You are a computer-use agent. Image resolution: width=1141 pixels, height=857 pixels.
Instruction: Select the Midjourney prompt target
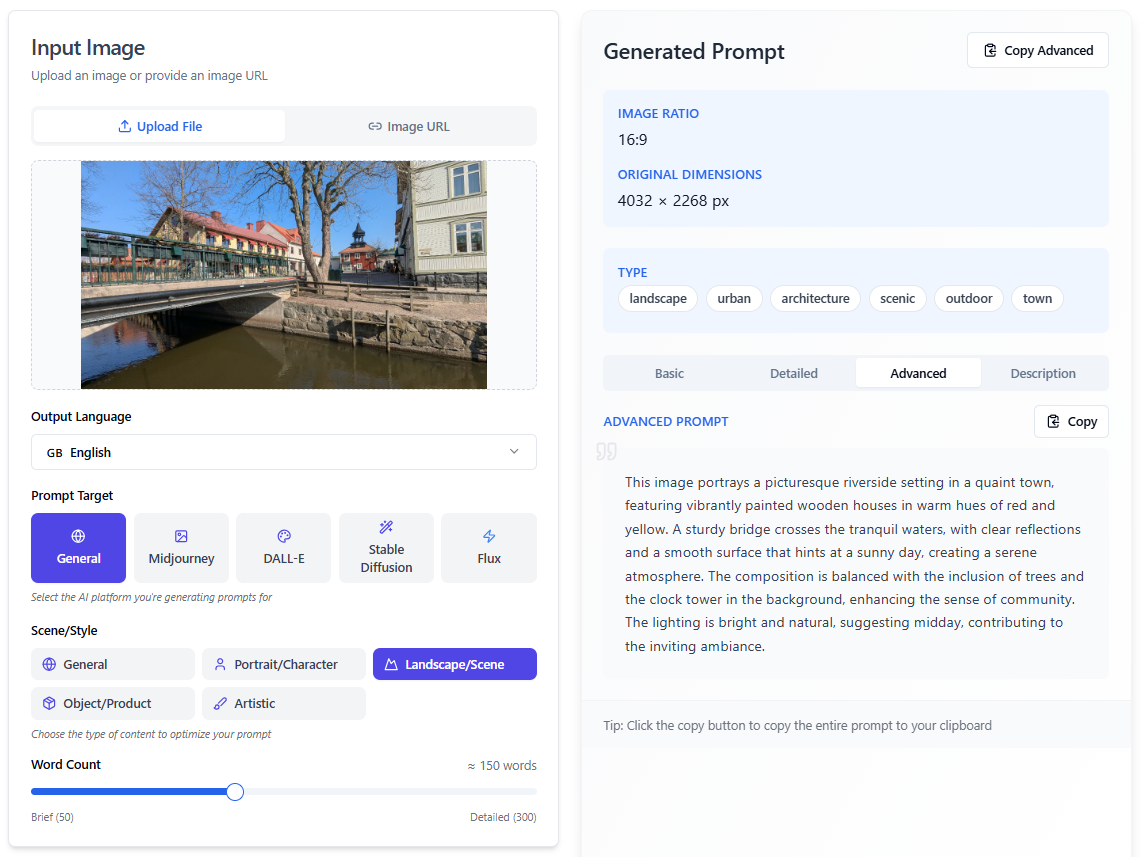[181, 548]
